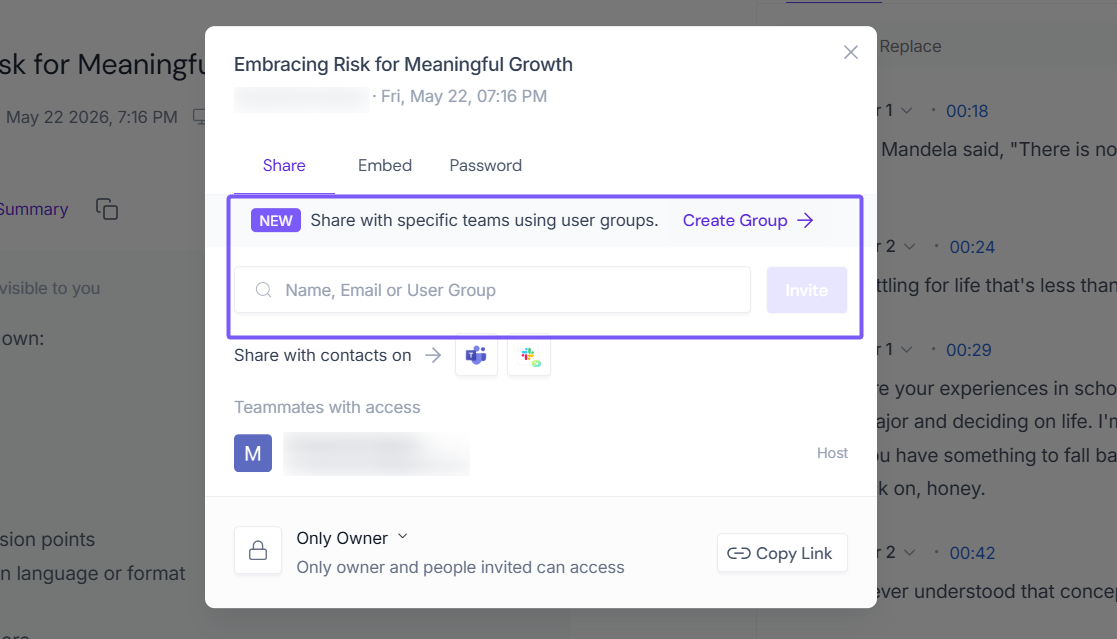Click the search icon in invite field

(264, 290)
